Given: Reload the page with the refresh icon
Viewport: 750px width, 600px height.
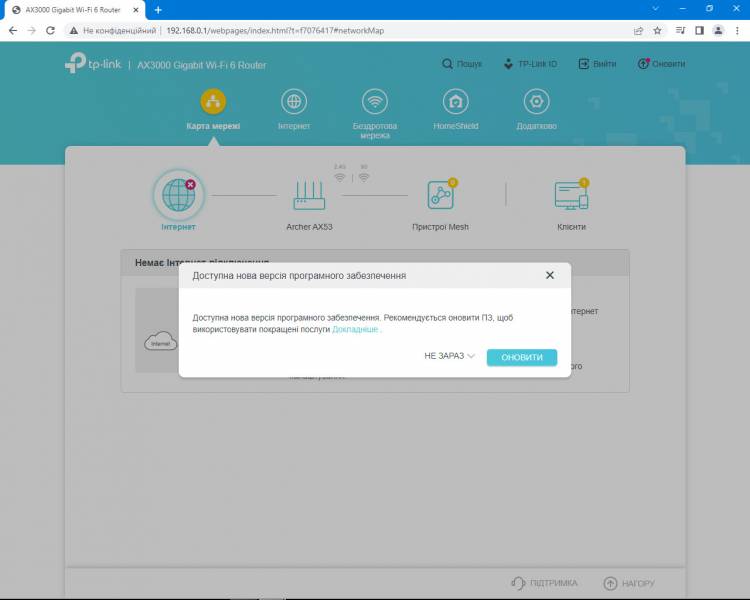Looking at the screenshot, I should point(50,31).
